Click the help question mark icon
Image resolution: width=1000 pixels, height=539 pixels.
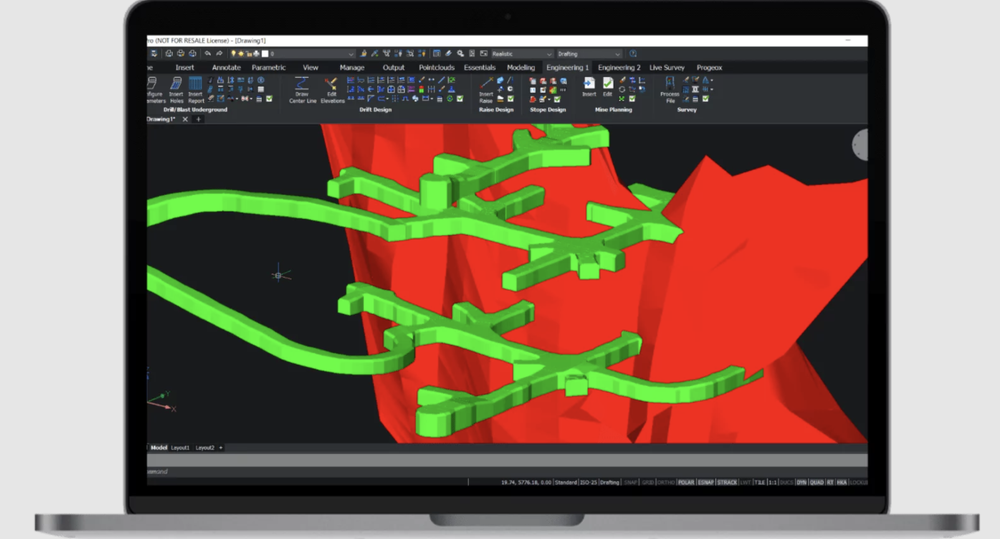(x=633, y=54)
